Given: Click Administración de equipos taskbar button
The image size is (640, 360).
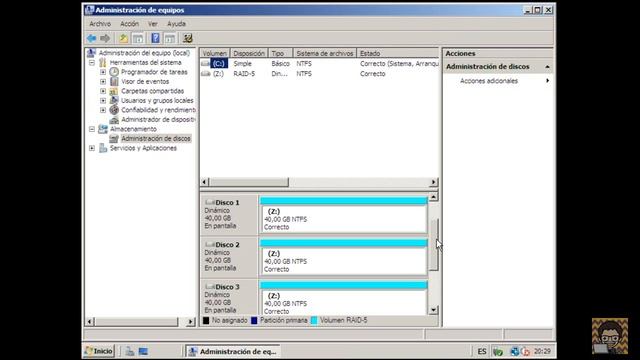Looking at the screenshot, I should tap(233, 351).
